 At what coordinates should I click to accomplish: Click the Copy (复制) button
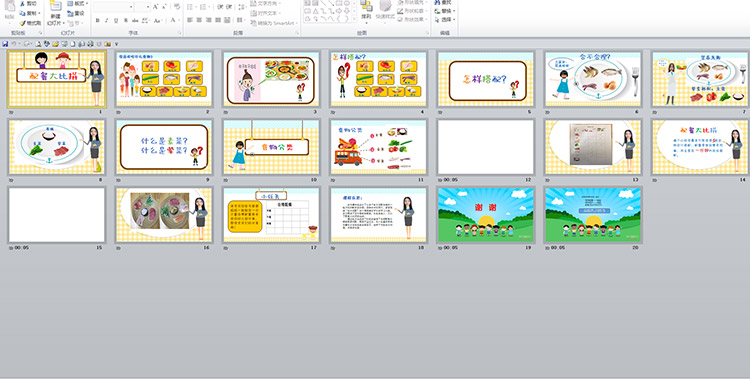click(30, 13)
